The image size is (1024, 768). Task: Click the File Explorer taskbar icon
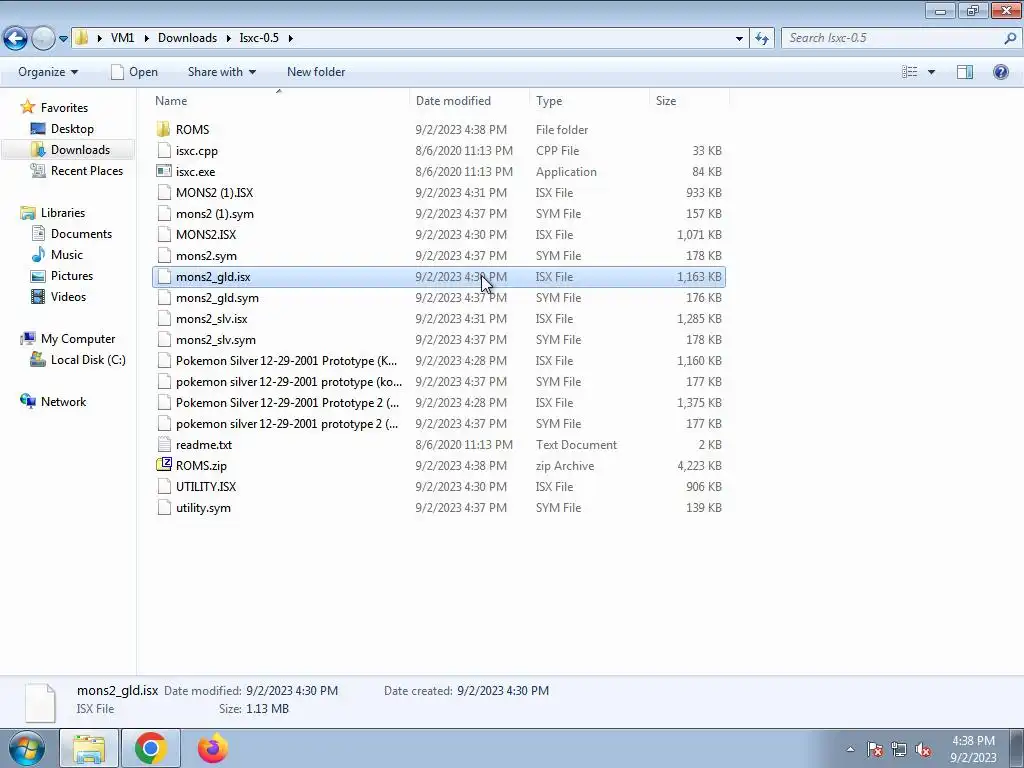click(89, 748)
